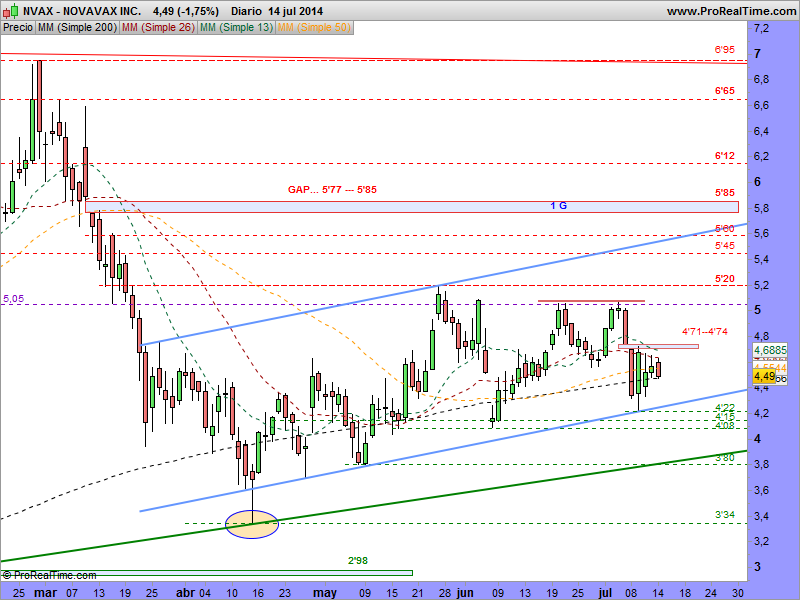Click the jun month label on the time axis
This screenshot has width=800, height=600.
coord(465,593)
